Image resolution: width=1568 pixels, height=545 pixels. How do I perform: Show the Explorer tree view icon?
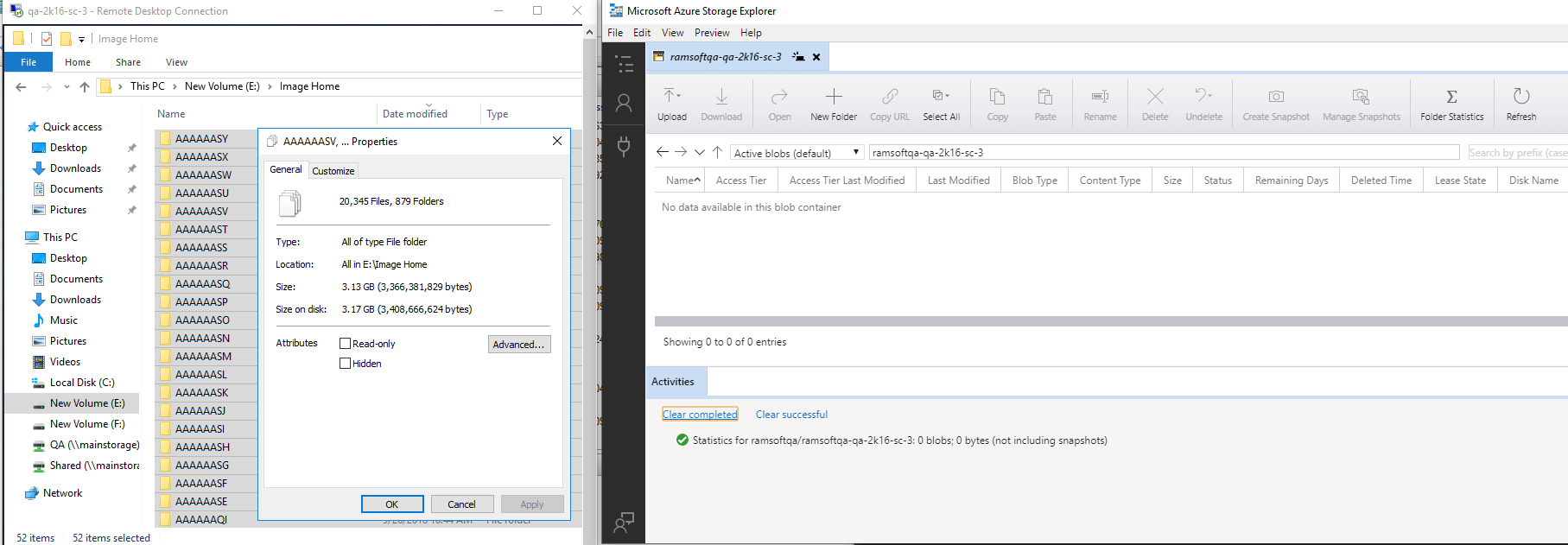(624, 64)
